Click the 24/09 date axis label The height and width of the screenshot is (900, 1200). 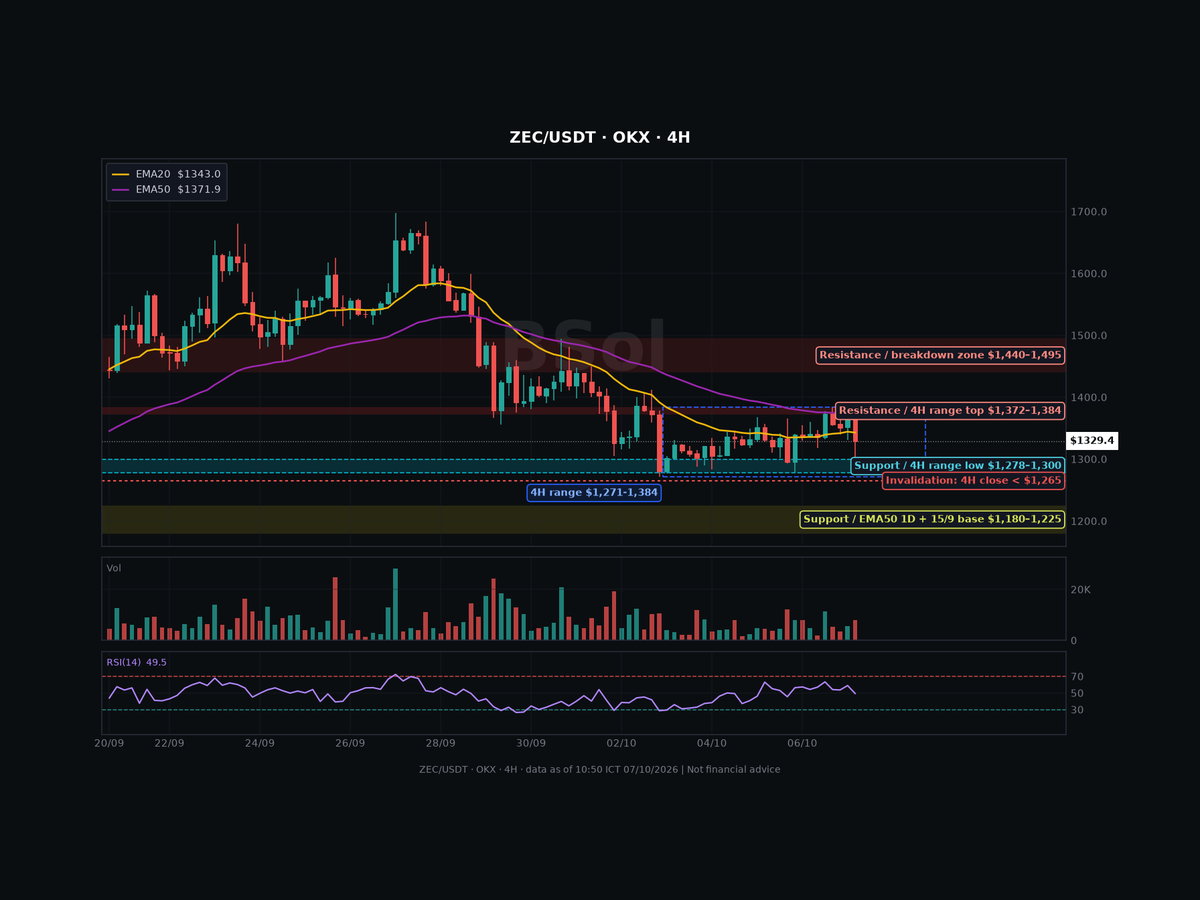[x=259, y=744]
